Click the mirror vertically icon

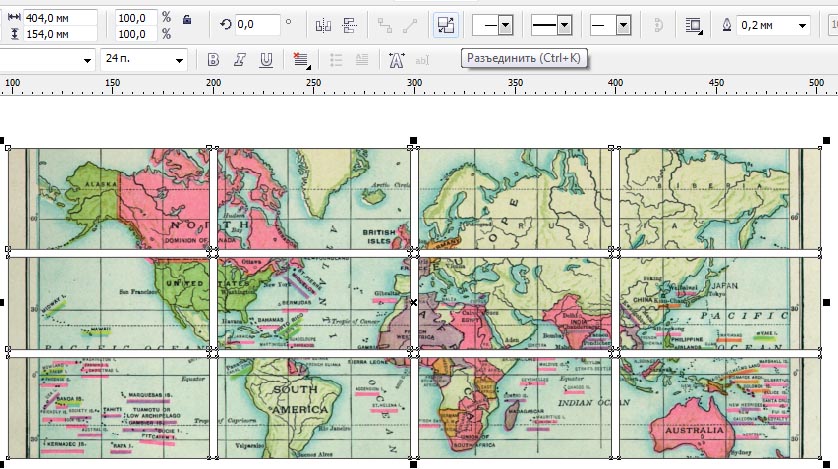click(x=350, y=25)
